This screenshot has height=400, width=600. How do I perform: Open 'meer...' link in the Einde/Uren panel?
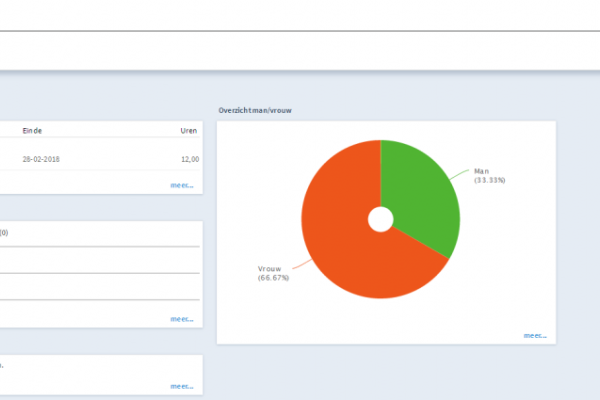[181, 185]
